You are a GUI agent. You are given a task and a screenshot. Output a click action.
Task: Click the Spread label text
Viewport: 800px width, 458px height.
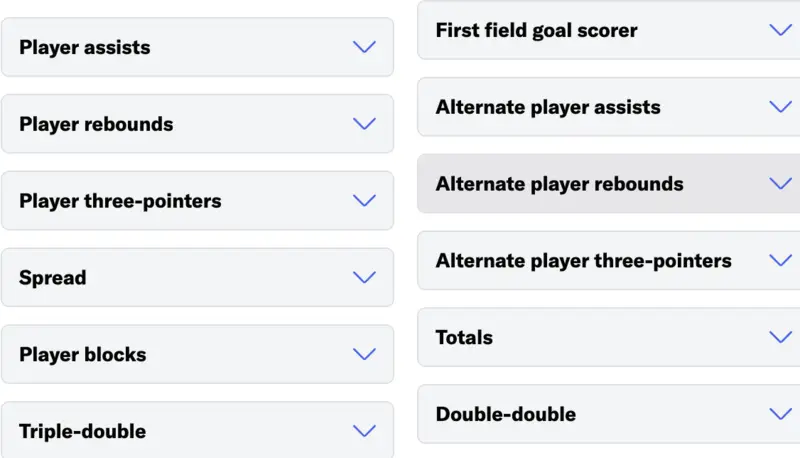click(x=52, y=278)
